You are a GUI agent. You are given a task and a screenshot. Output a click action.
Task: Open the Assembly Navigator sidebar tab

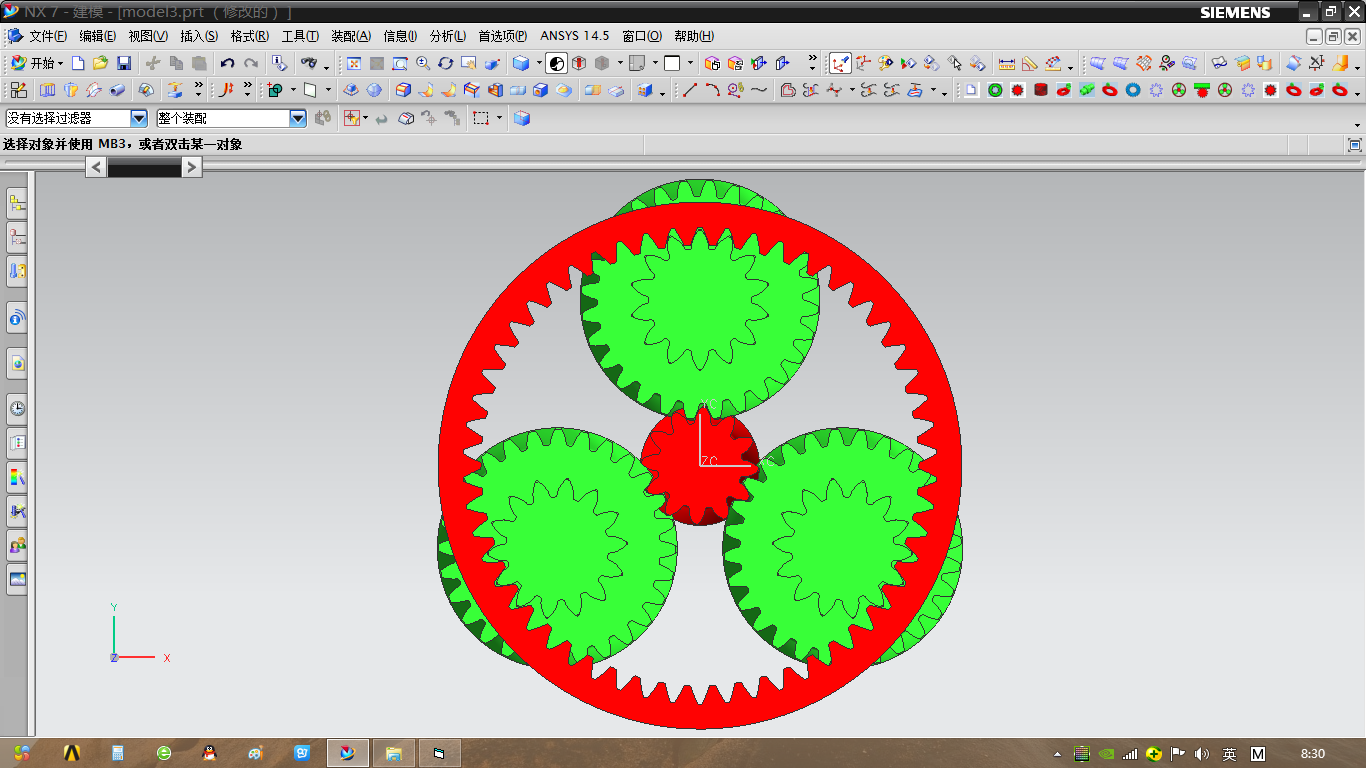pos(17,204)
